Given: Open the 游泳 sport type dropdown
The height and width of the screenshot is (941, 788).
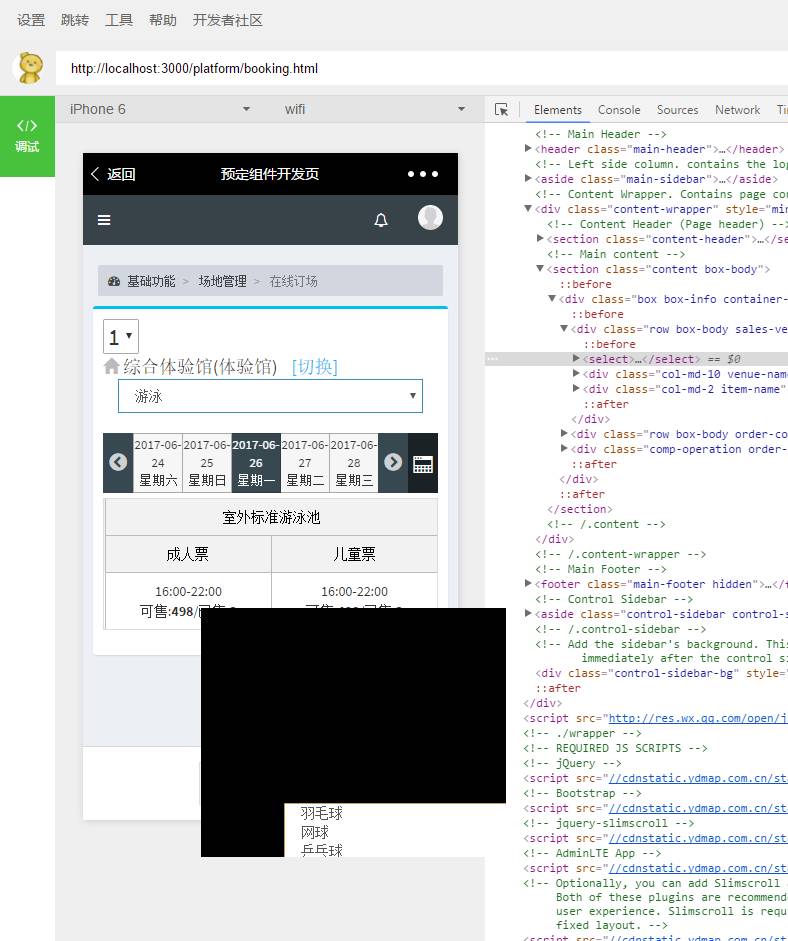Looking at the screenshot, I should tap(270, 396).
